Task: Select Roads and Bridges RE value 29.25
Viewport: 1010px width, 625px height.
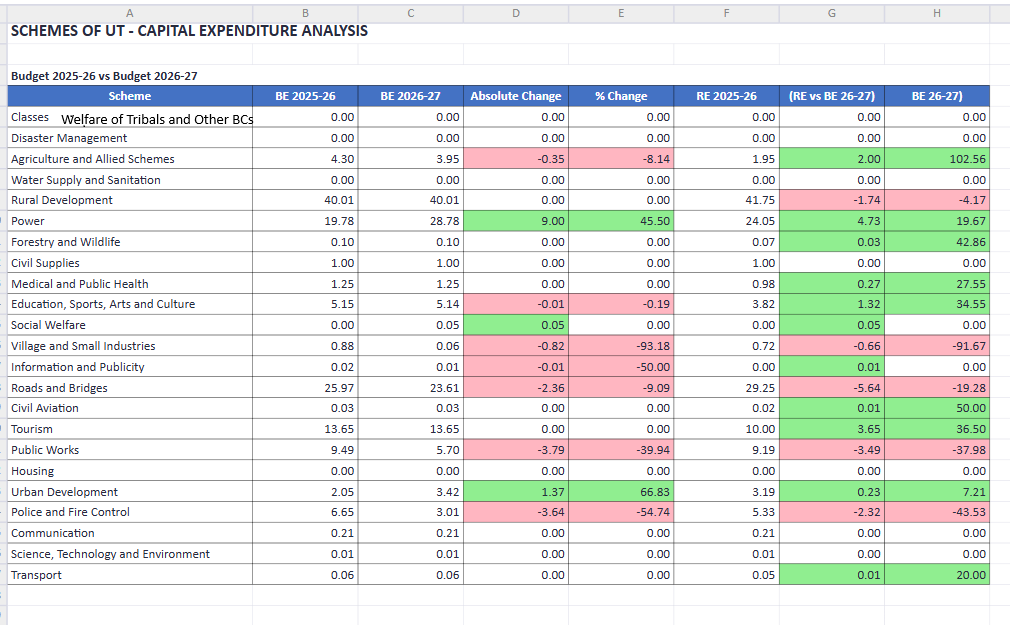Action: (727, 388)
